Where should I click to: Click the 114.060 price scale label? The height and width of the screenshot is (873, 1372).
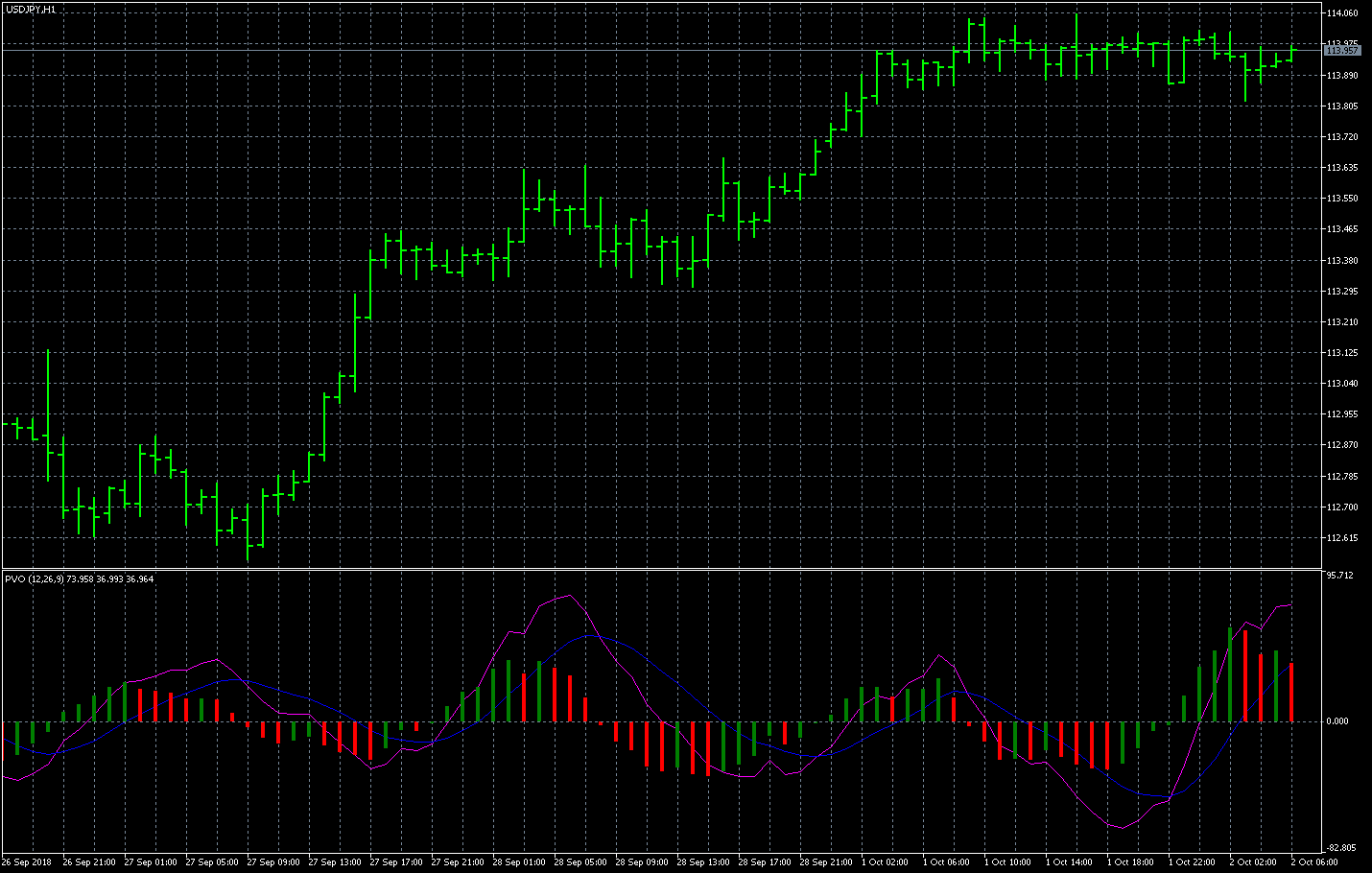click(x=1342, y=13)
